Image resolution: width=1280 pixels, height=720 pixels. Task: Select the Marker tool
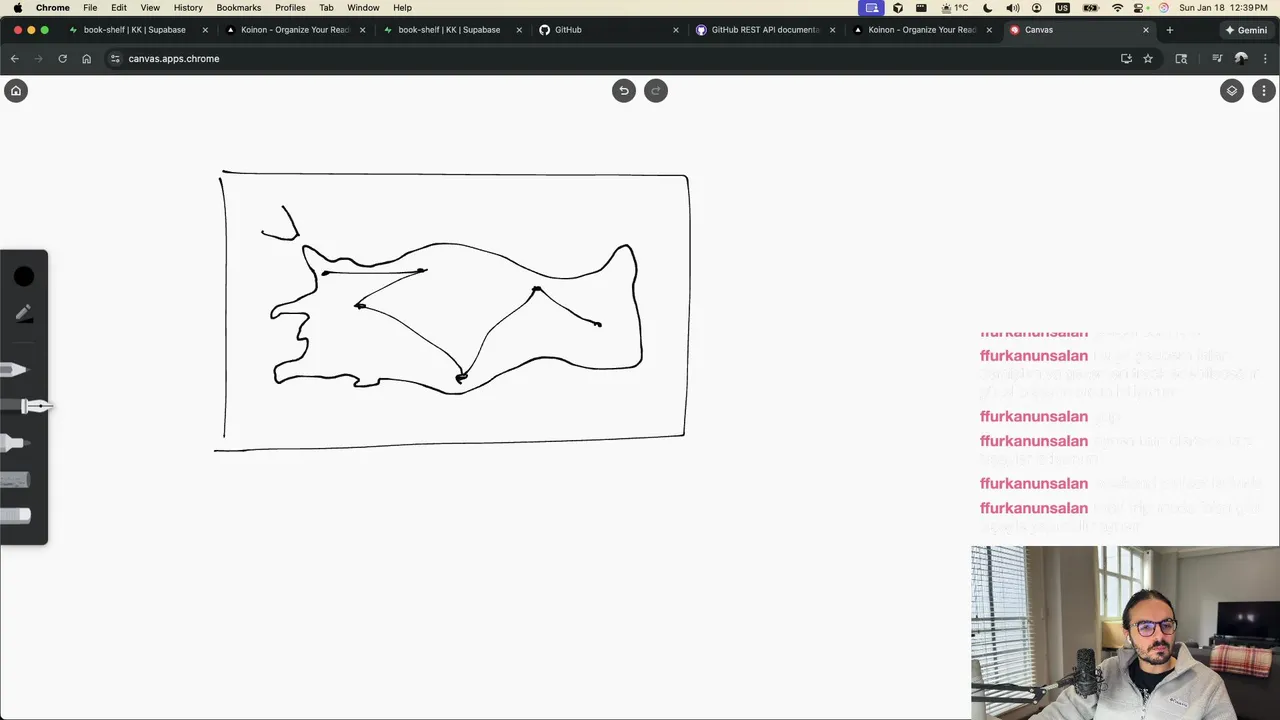[14, 443]
